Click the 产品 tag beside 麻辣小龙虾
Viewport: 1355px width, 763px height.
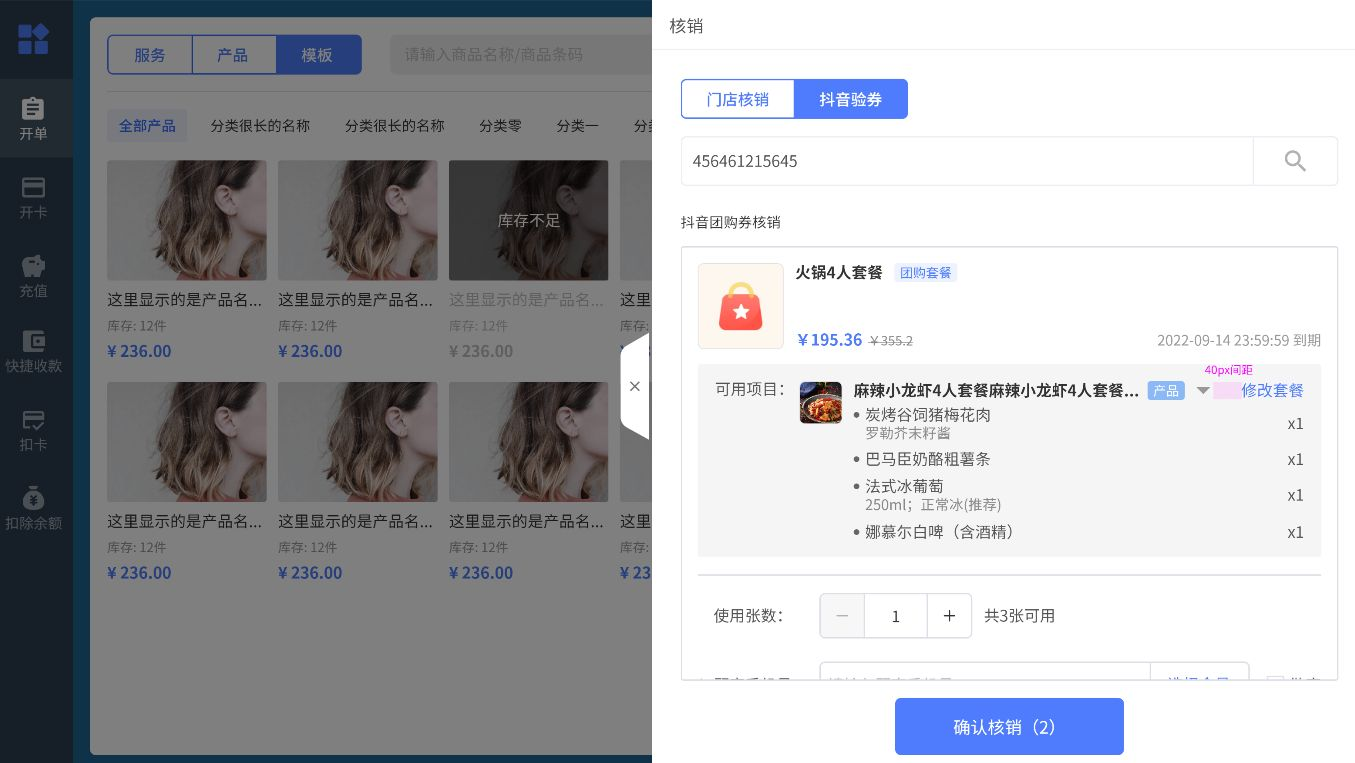[x=1166, y=391]
